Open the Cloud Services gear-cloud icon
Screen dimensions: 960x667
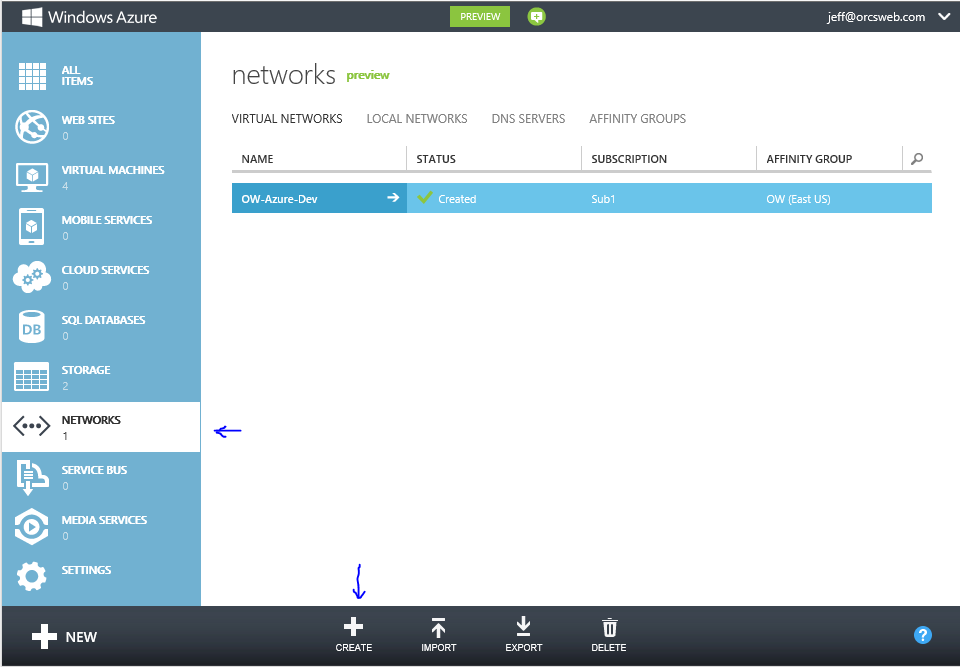(x=32, y=277)
